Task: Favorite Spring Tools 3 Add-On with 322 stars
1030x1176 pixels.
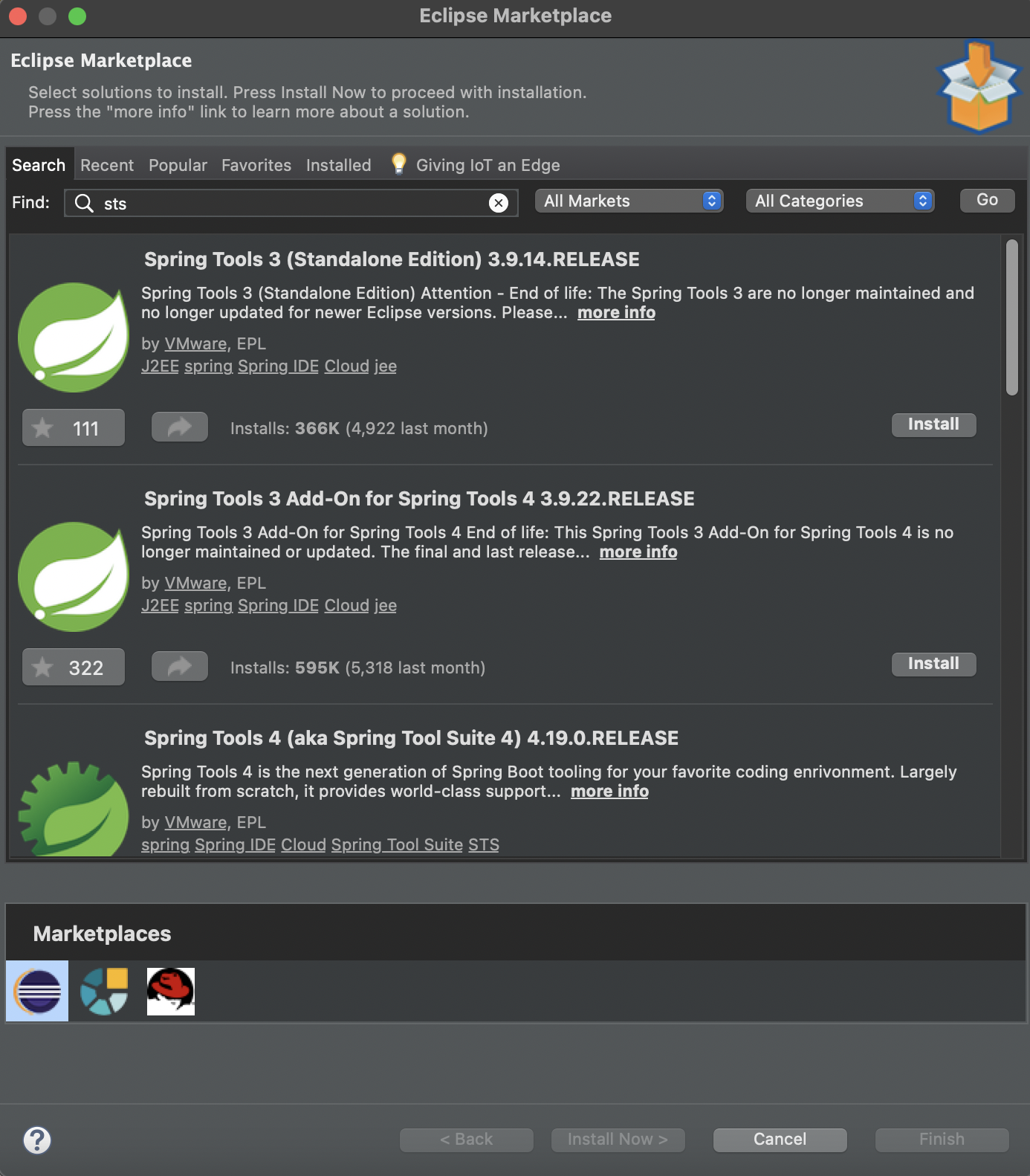Action: [x=74, y=668]
